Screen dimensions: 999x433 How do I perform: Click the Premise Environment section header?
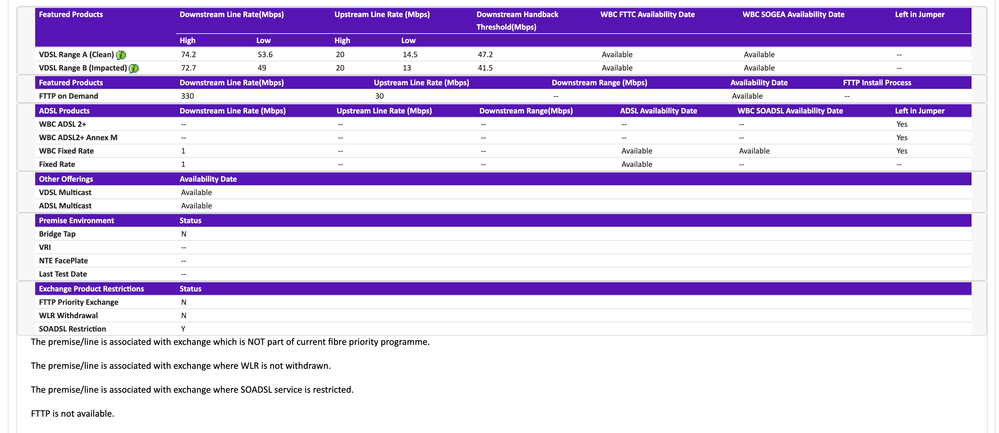click(x=76, y=219)
